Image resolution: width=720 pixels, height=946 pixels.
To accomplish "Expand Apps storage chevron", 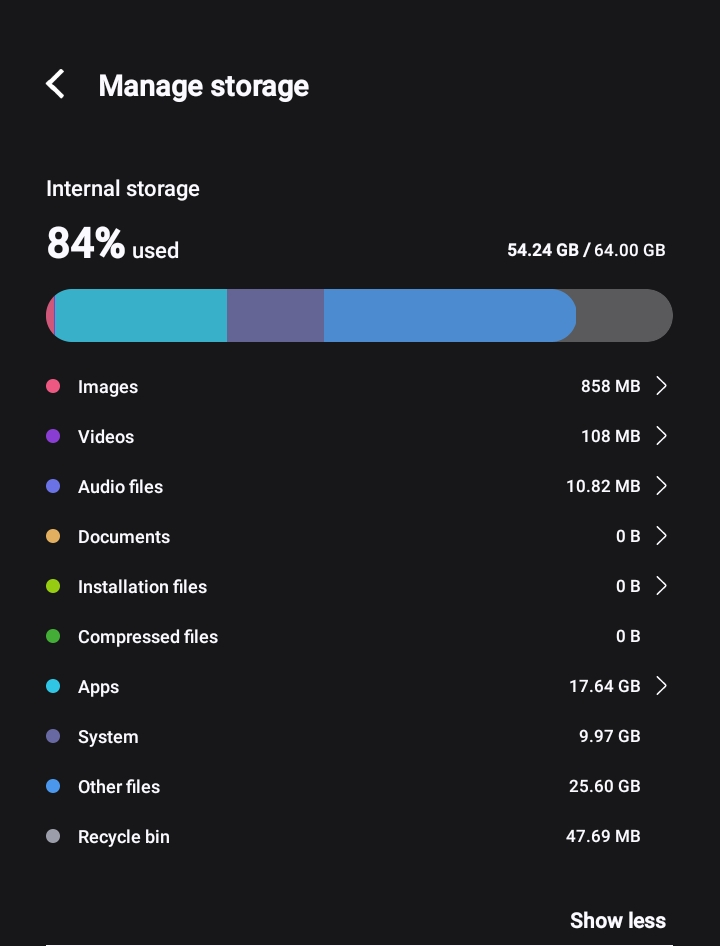I will pos(661,686).
